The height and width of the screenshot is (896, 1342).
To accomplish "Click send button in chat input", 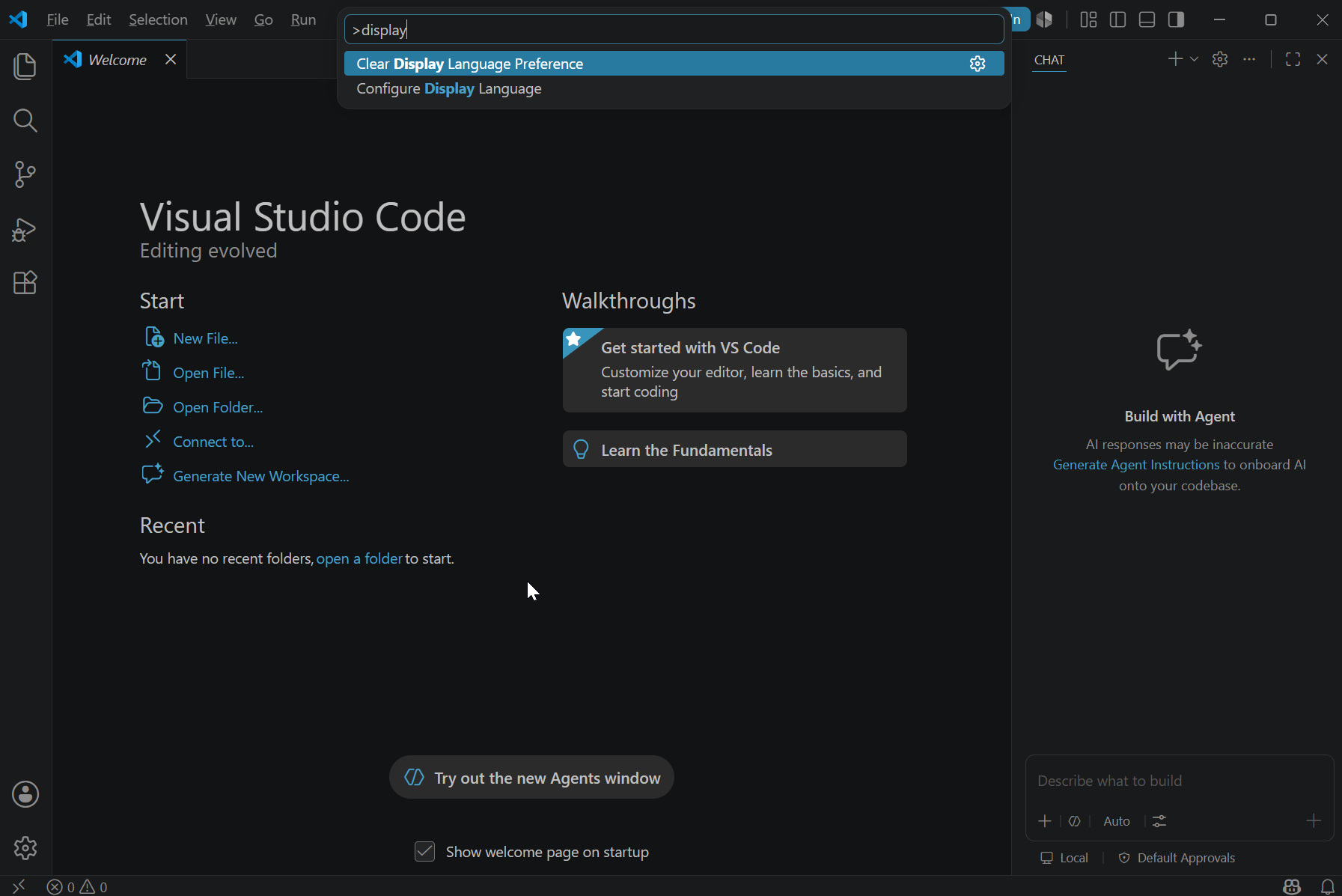I will (x=1313, y=821).
